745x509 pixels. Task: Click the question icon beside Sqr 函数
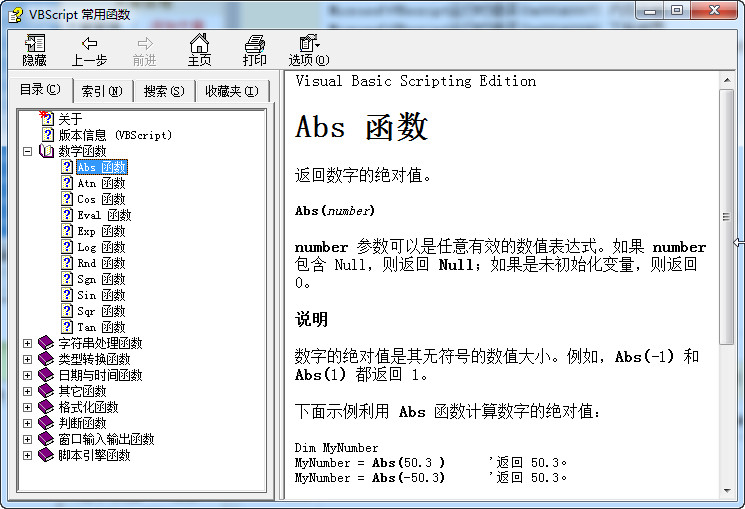(x=67, y=311)
